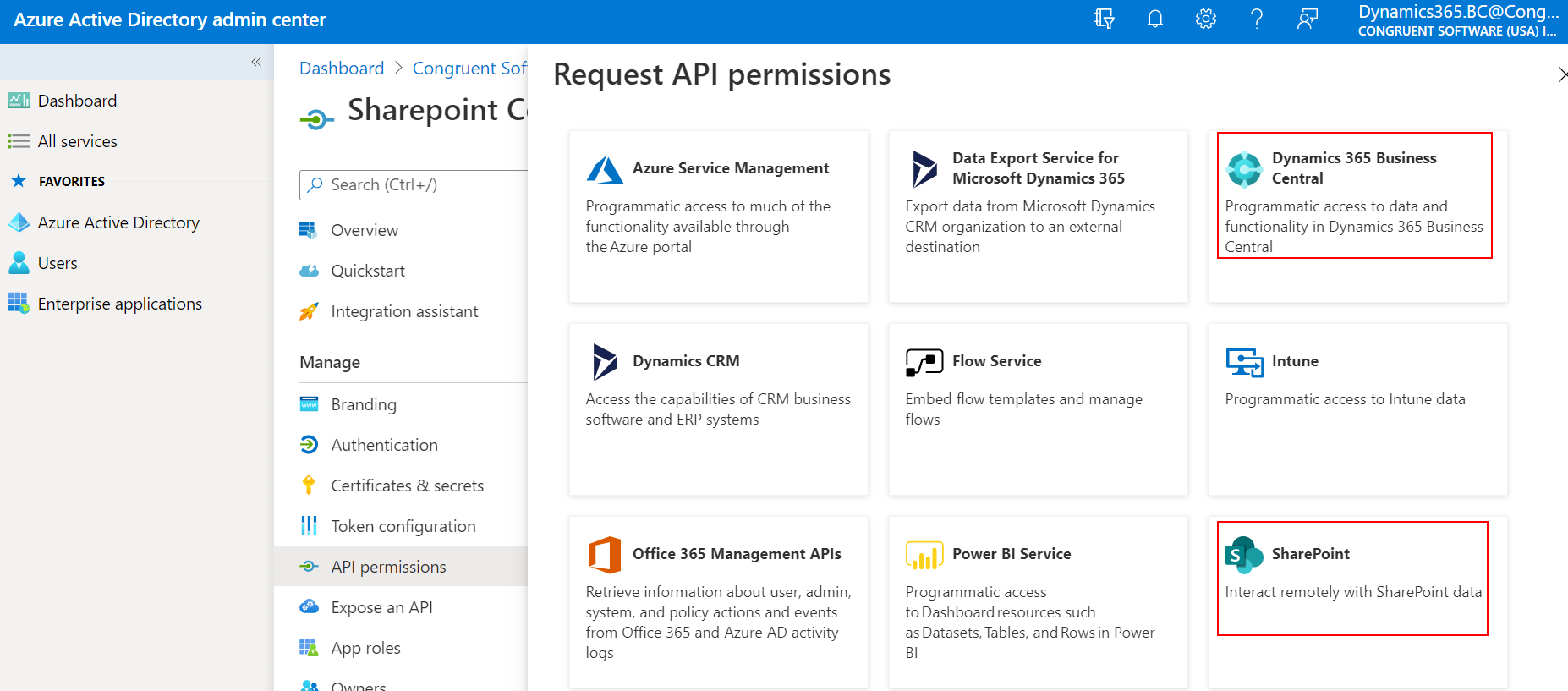Click the Business Central logo icon
The height and width of the screenshot is (691, 1568).
pyautogui.click(x=1244, y=168)
